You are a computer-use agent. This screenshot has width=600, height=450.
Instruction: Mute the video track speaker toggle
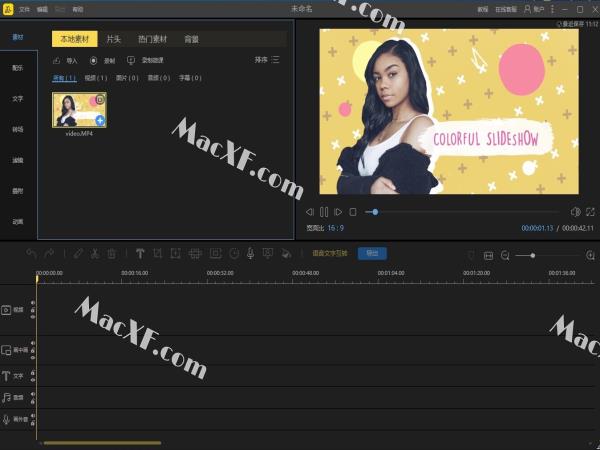33,303
